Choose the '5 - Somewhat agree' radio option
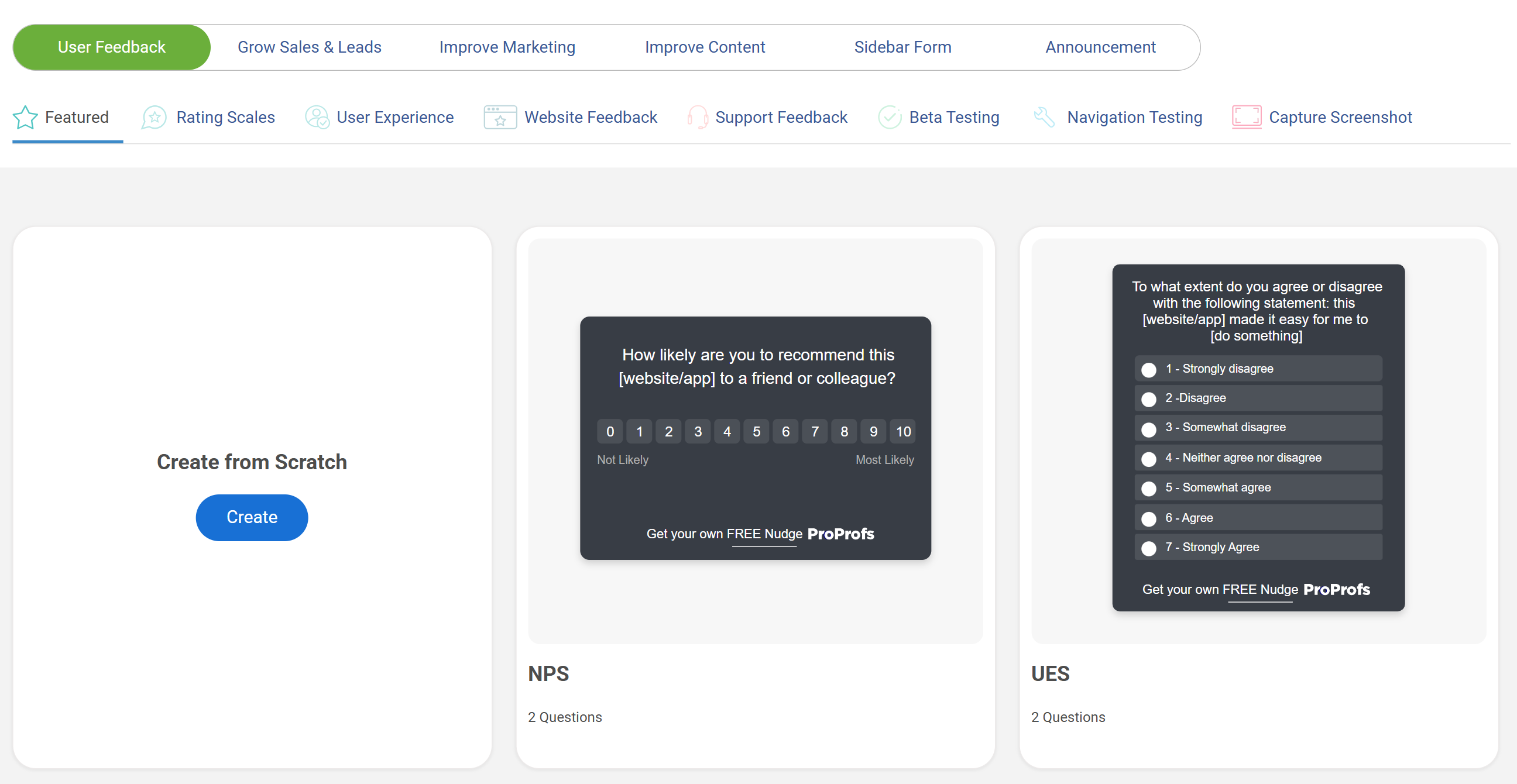The width and height of the screenshot is (1517, 784). pos(1148,488)
